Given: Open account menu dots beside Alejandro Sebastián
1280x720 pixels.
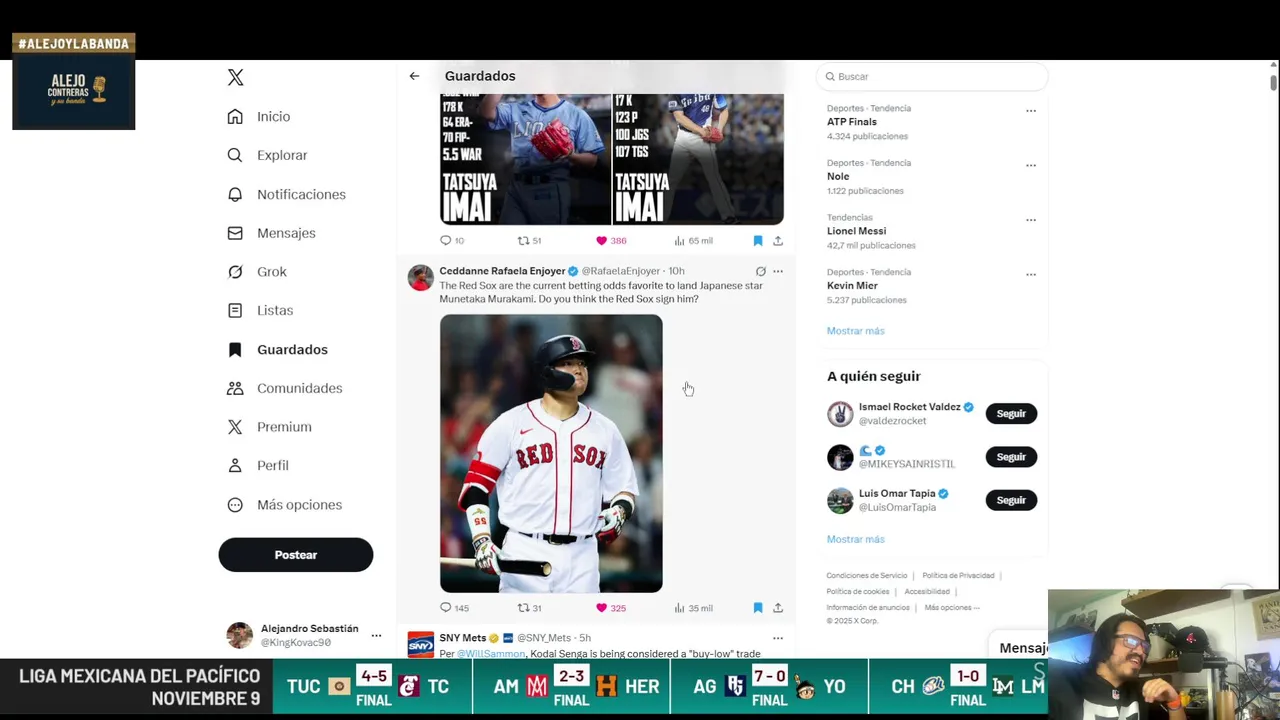Looking at the screenshot, I should click(376, 636).
